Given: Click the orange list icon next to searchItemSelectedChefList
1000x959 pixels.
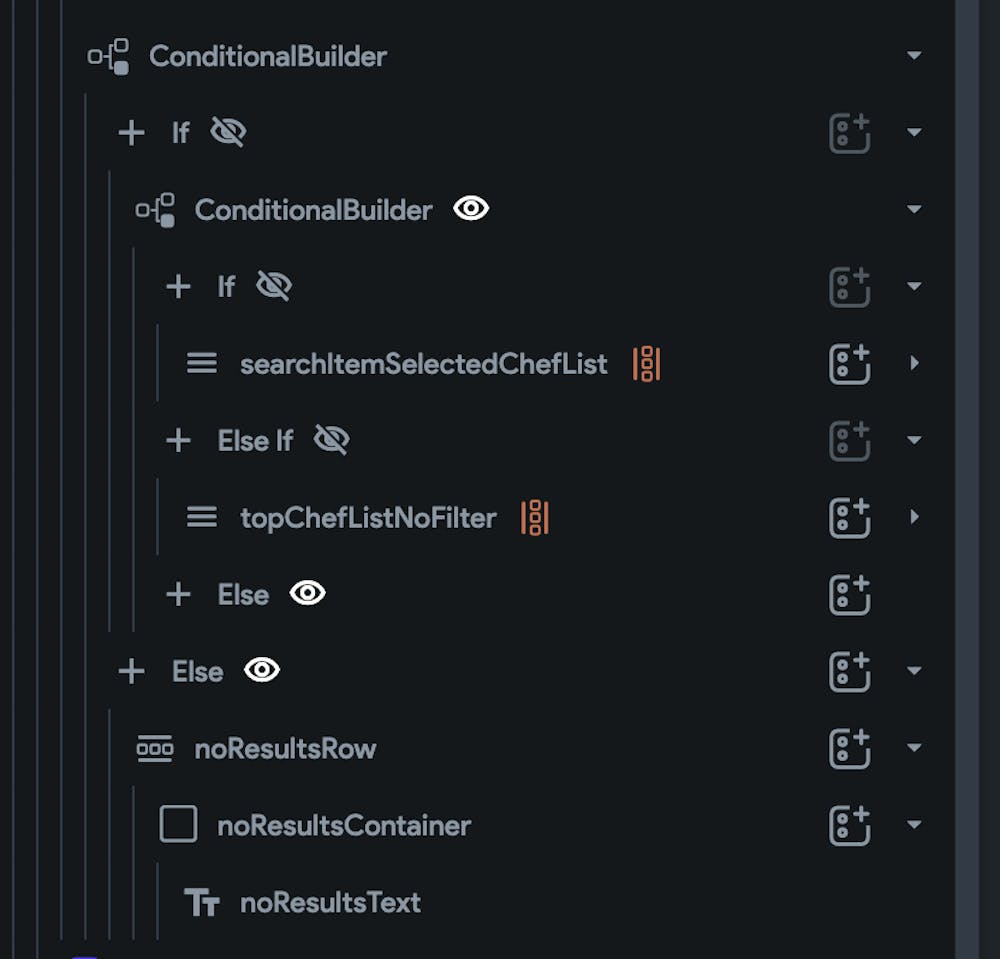Looking at the screenshot, I should click(646, 364).
